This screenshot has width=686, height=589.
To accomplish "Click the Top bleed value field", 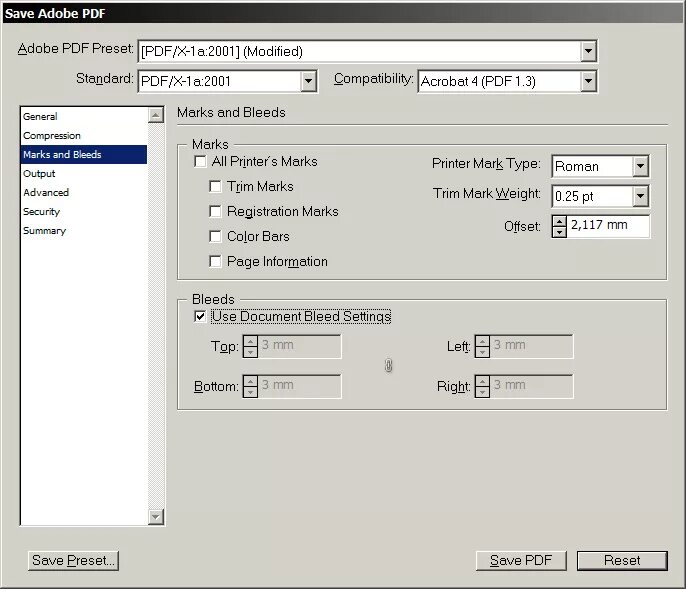I will (x=300, y=347).
